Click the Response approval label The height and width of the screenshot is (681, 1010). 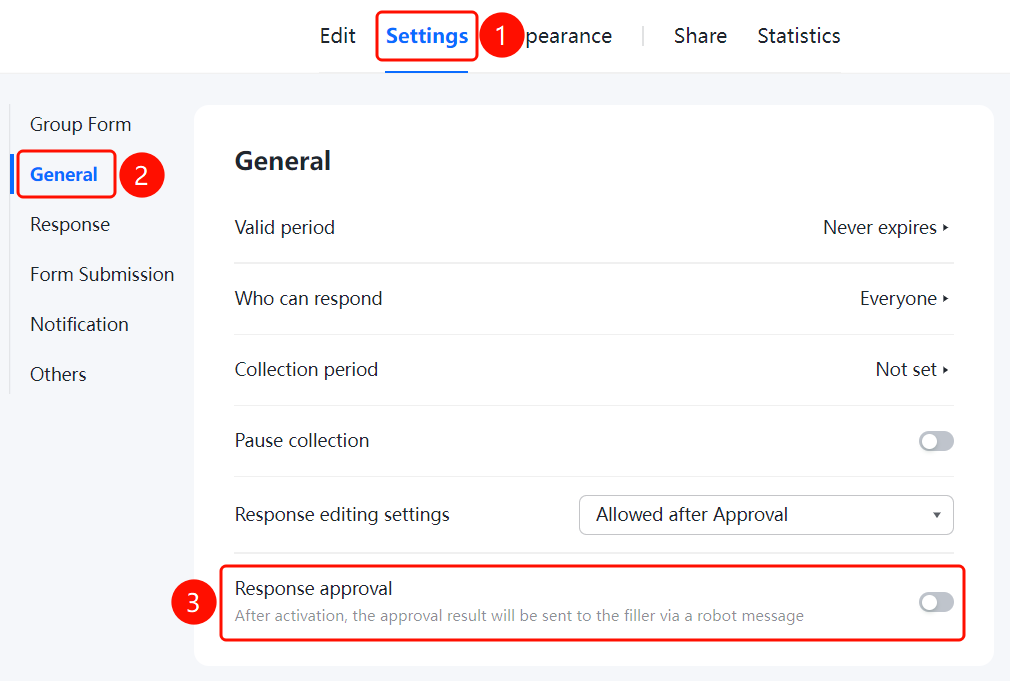[314, 588]
